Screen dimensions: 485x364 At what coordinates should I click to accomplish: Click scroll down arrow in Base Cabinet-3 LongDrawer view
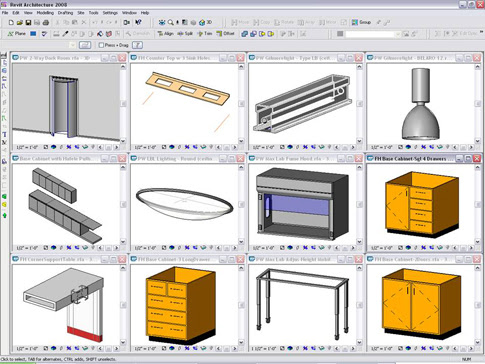[x=241, y=342]
